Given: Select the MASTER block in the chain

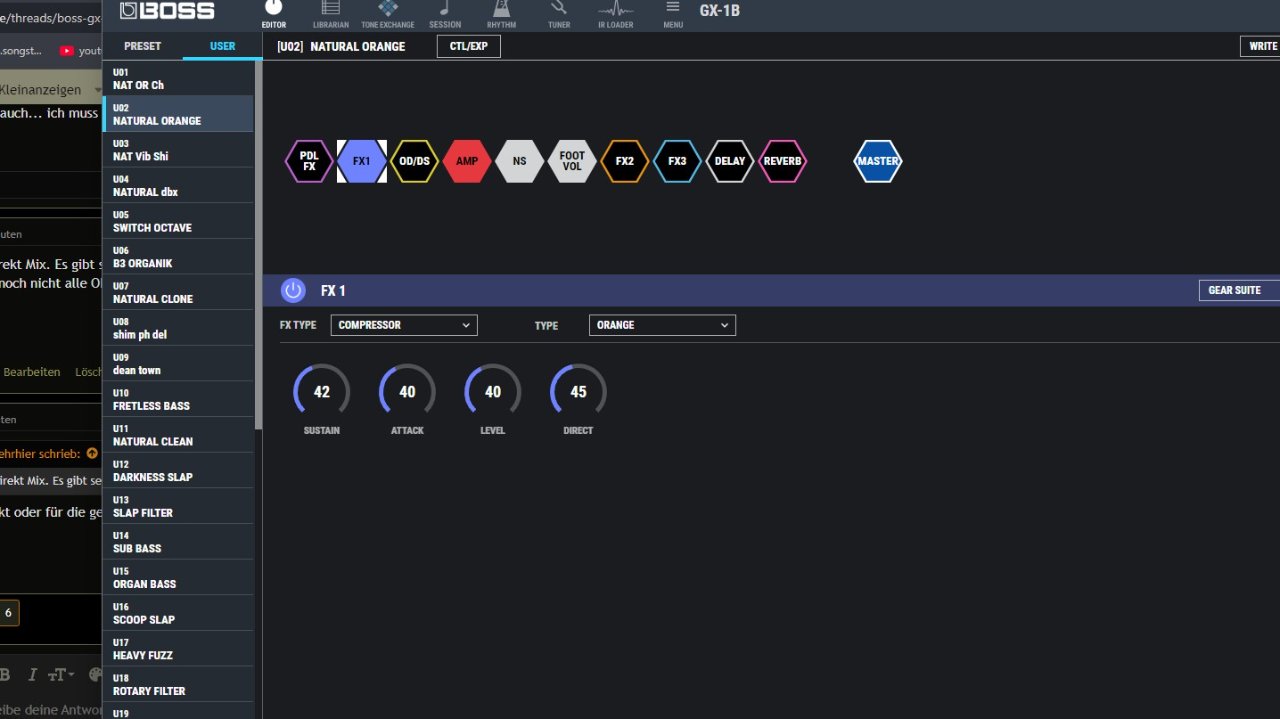Looking at the screenshot, I should 877,161.
